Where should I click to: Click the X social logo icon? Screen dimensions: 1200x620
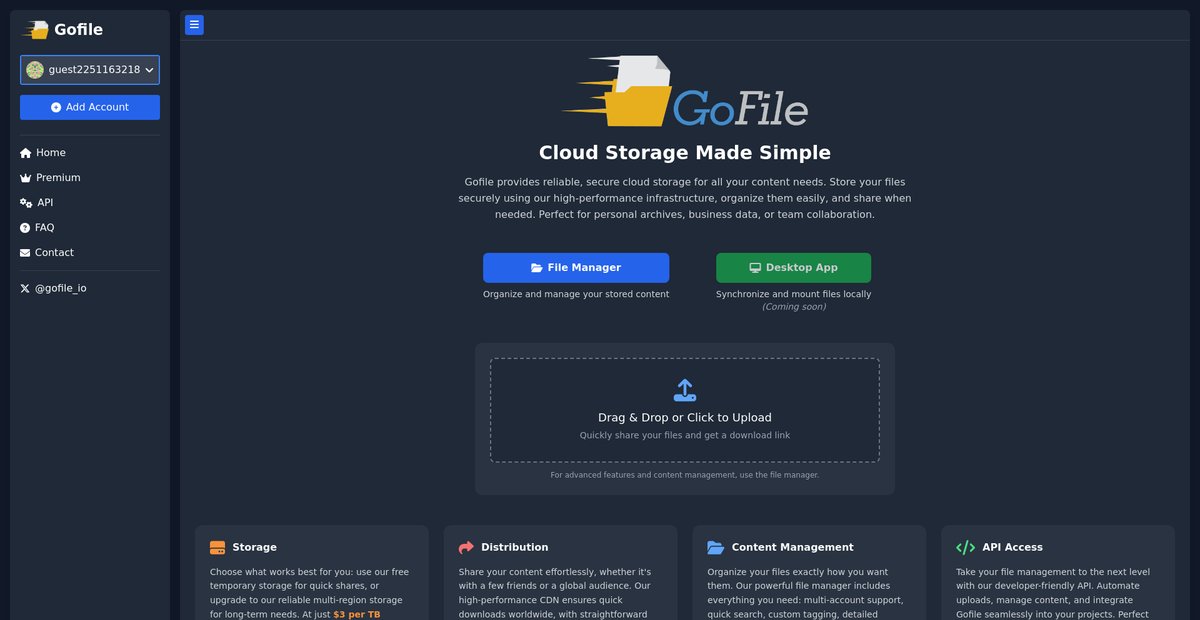[x=25, y=288]
